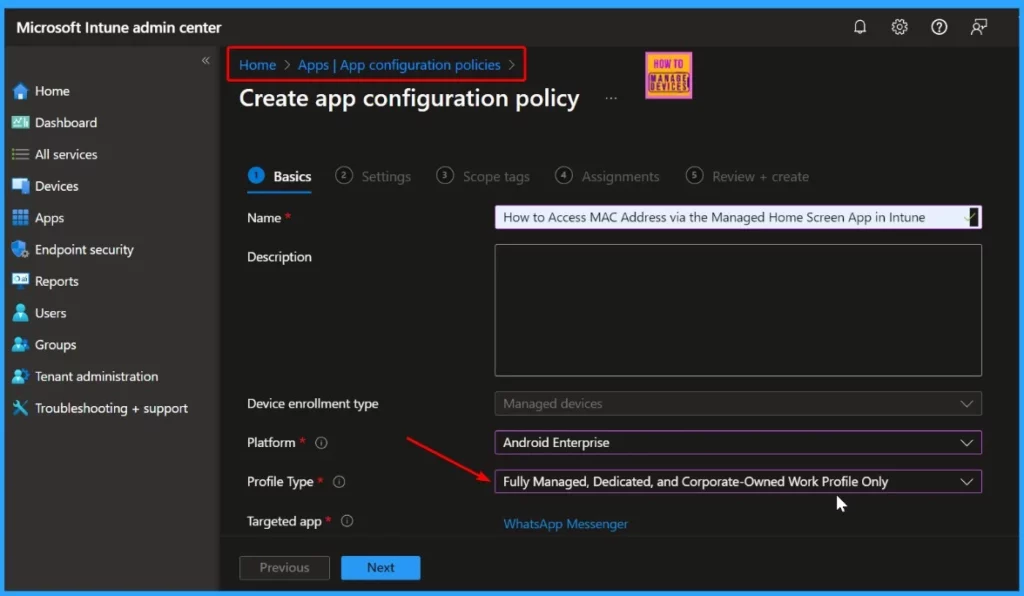Click the All services list icon
This screenshot has width=1024, height=596.
point(20,154)
